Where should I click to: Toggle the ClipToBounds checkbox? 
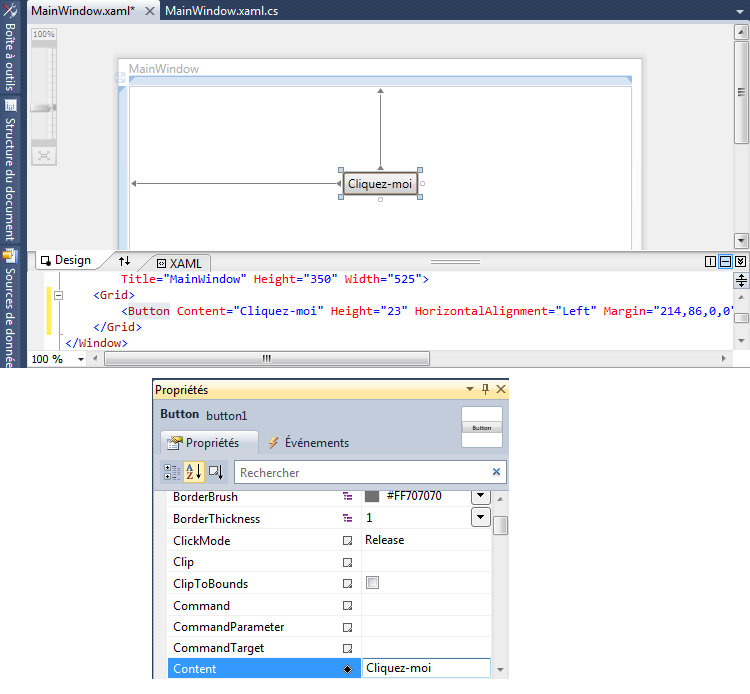[x=372, y=583]
